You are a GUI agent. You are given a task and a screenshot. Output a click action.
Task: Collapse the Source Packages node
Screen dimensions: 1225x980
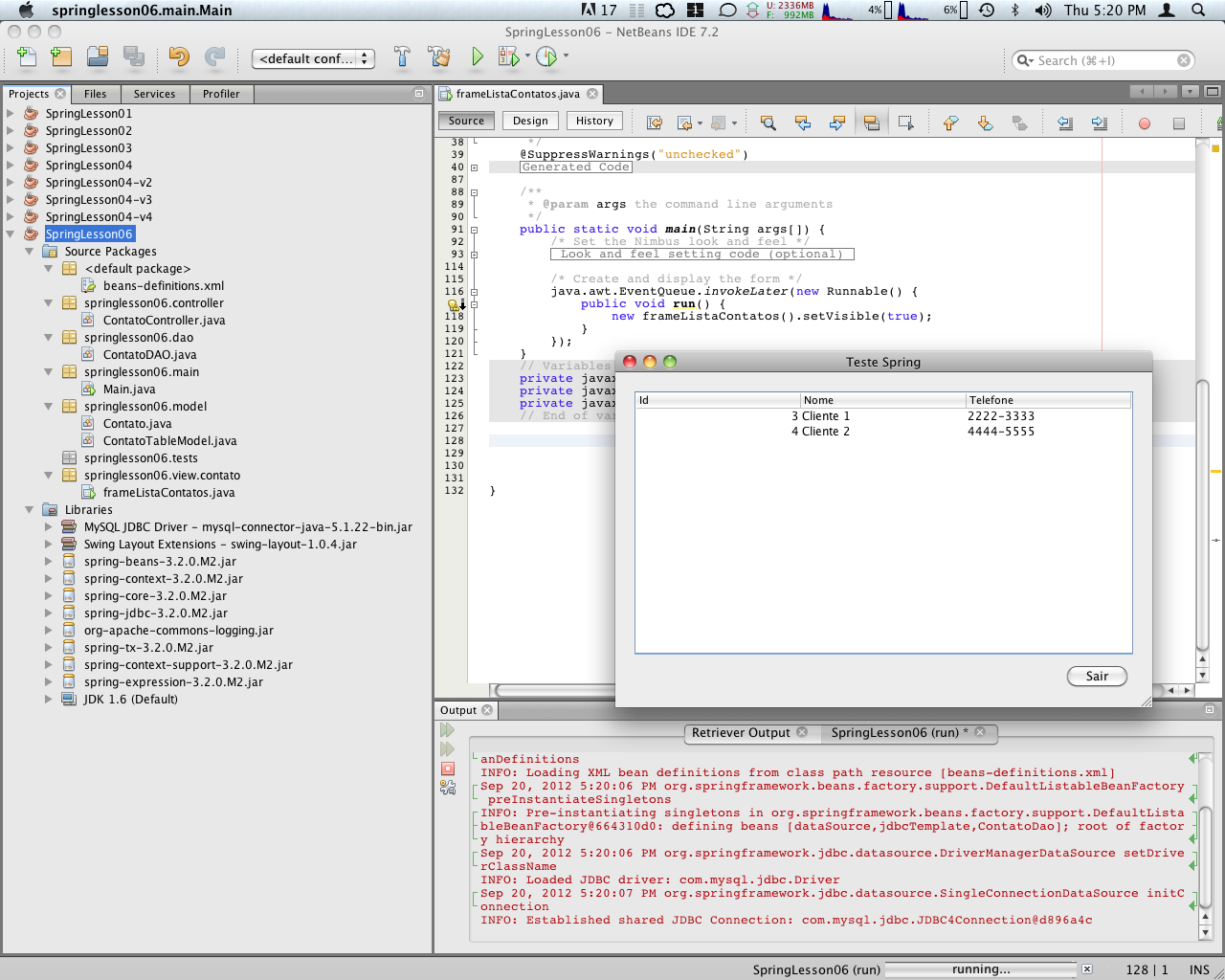[x=30, y=251]
